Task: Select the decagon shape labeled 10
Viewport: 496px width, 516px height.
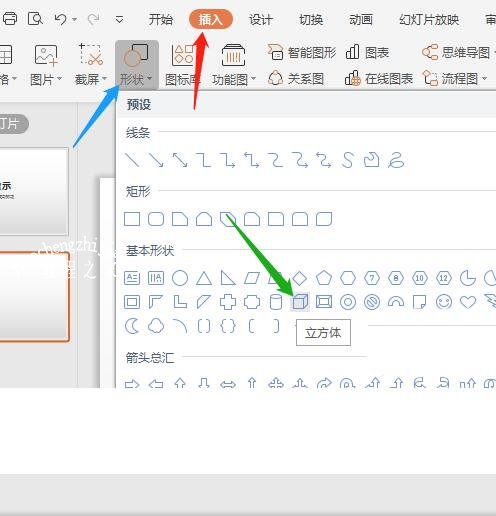Action: click(x=420, y=278)
